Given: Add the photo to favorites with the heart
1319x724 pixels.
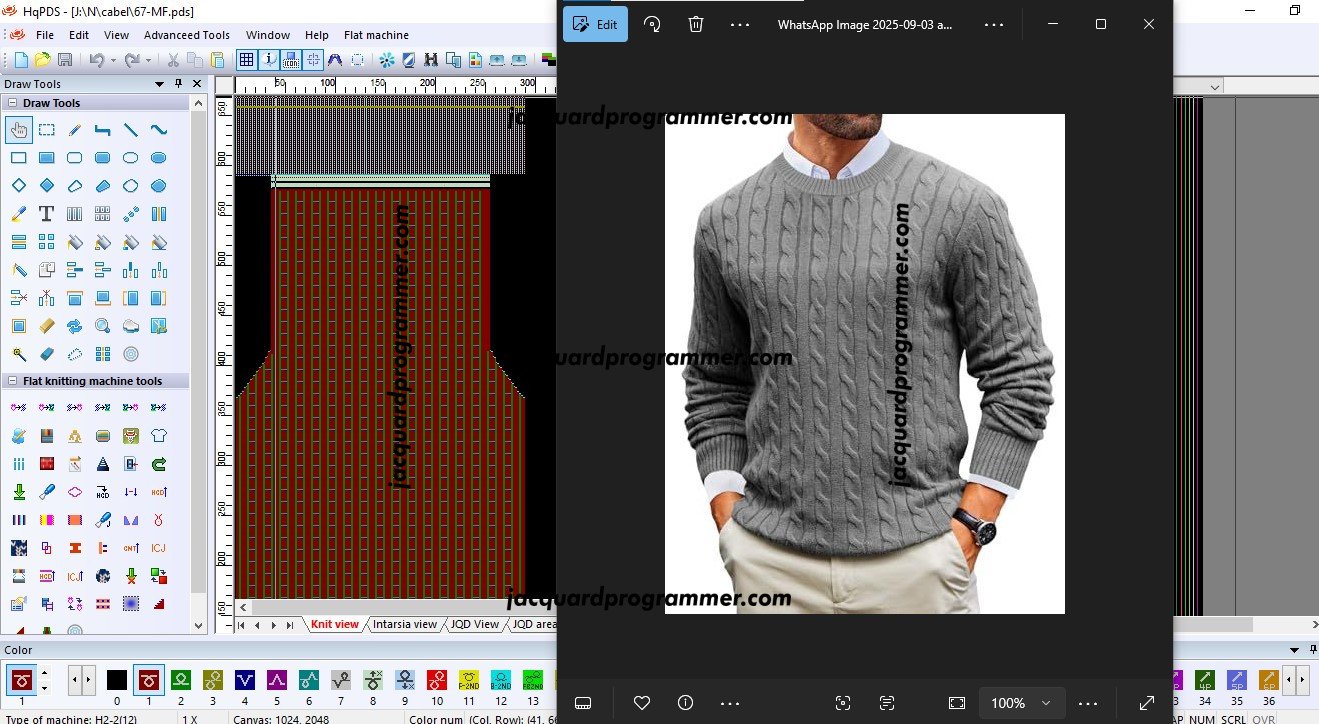Looking at the screenshot, I should (x=642, y=703).
